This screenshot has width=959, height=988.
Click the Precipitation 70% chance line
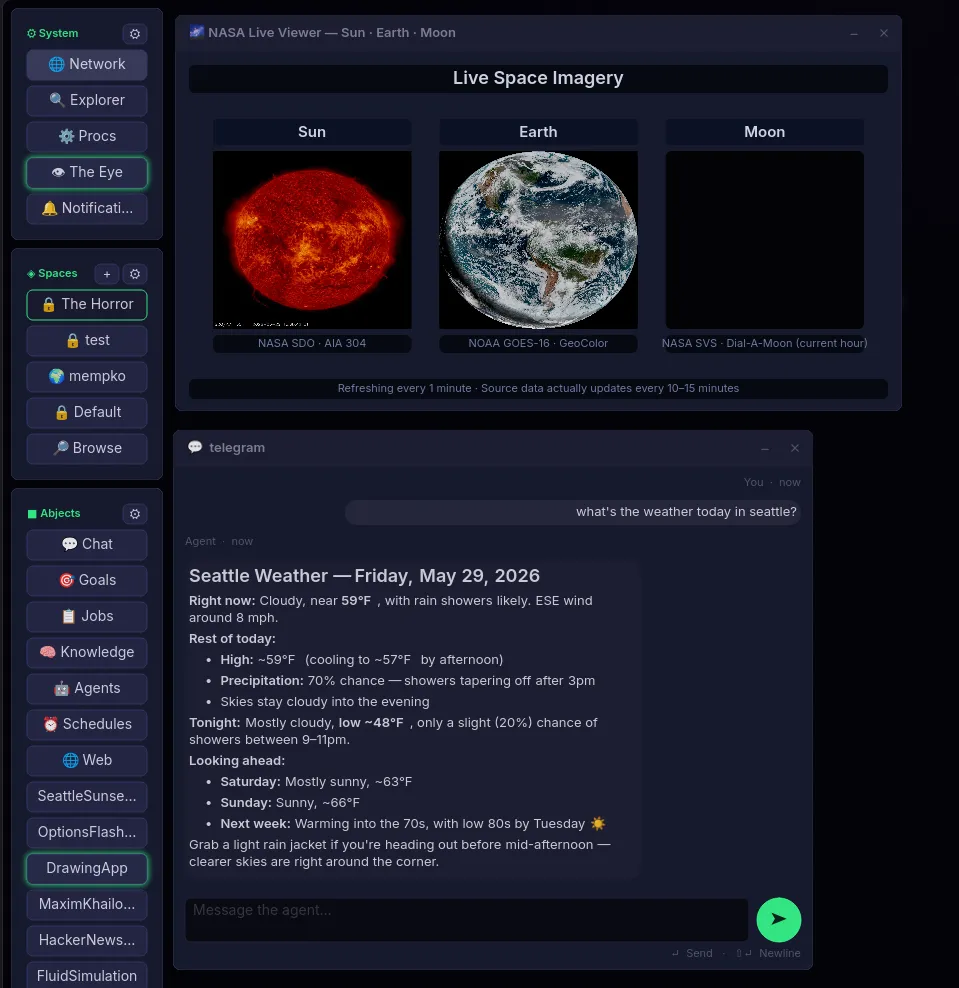407,681
